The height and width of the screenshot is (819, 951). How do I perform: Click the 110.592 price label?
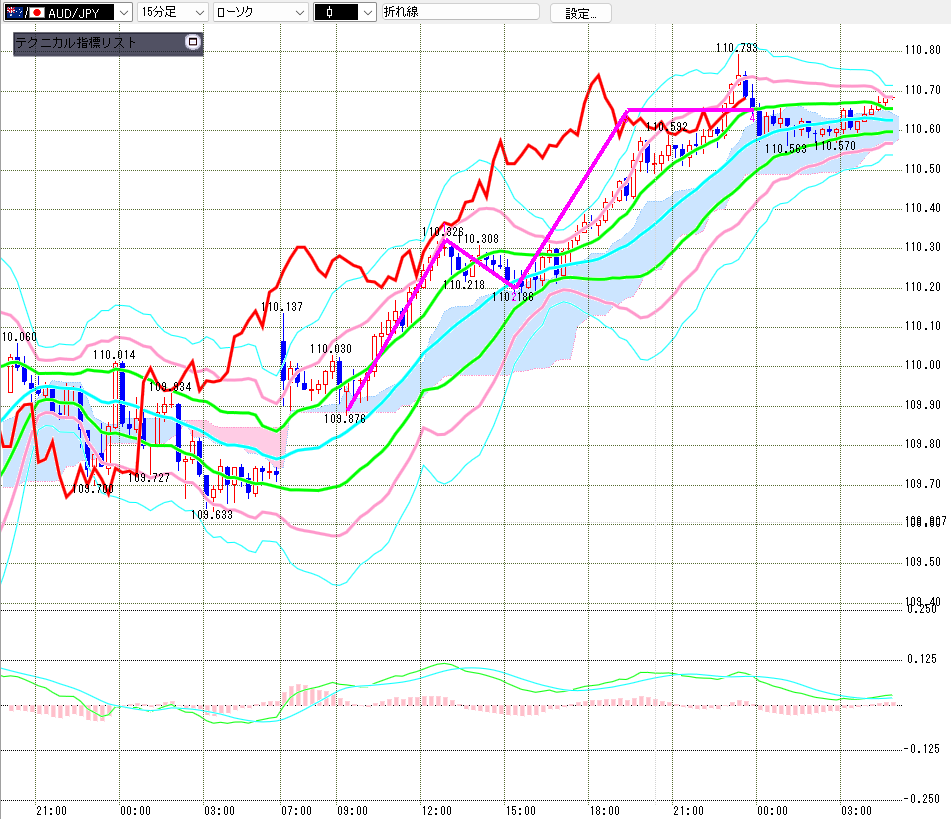pos(667,127)
